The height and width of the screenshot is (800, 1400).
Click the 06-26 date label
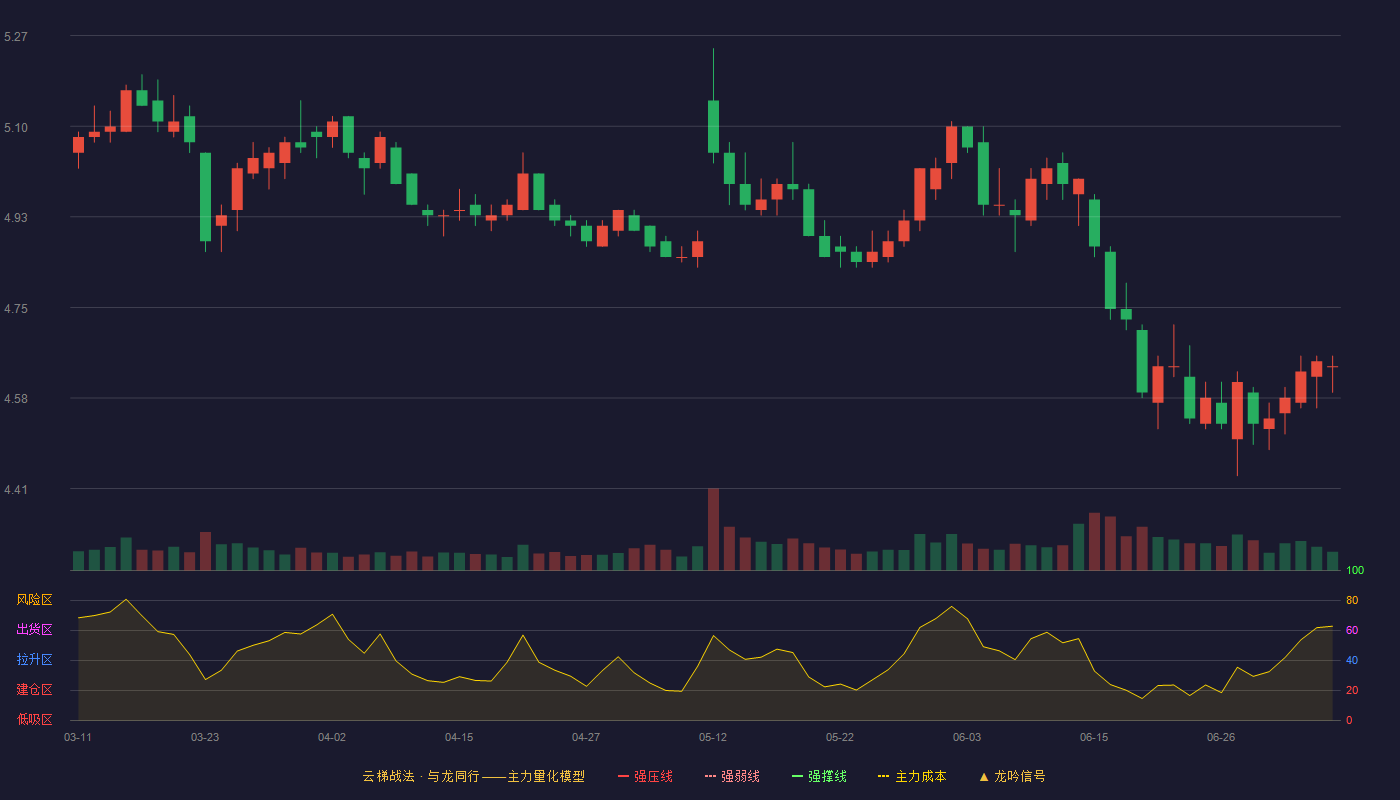click(1221, 737)
